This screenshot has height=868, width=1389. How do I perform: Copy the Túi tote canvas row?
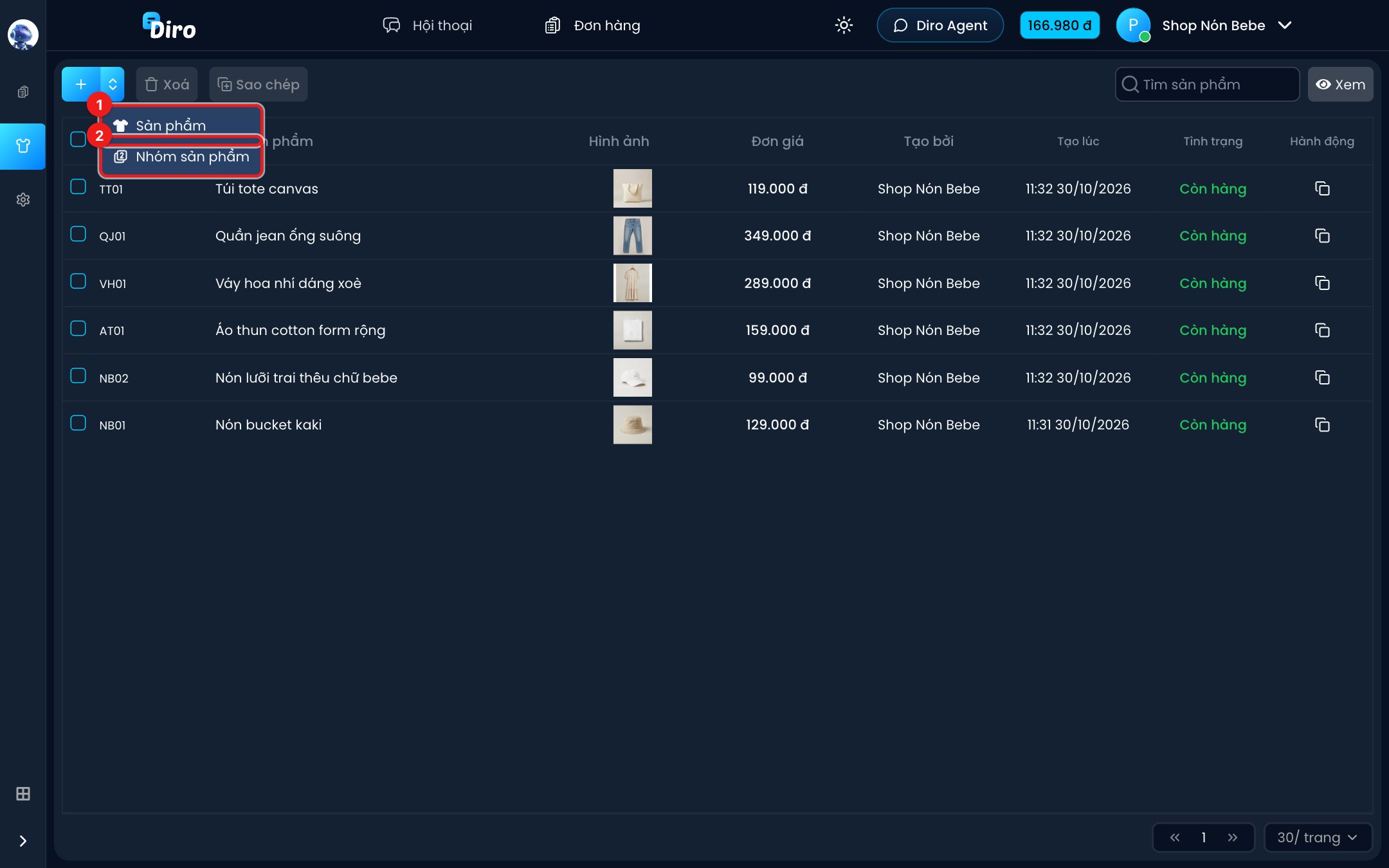coord(1322,188)
